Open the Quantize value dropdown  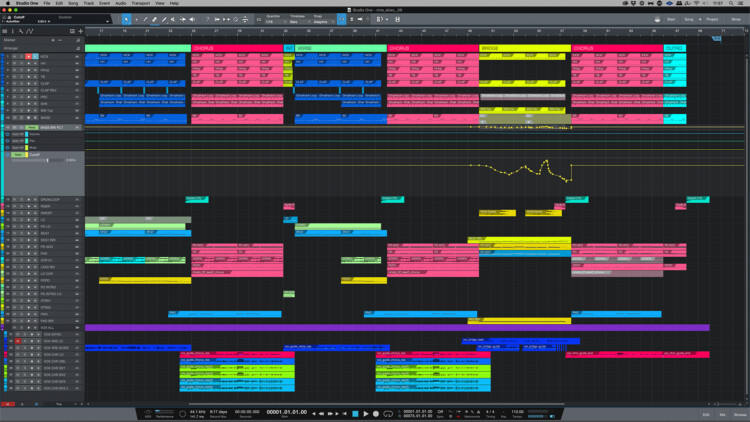point(276,22)
